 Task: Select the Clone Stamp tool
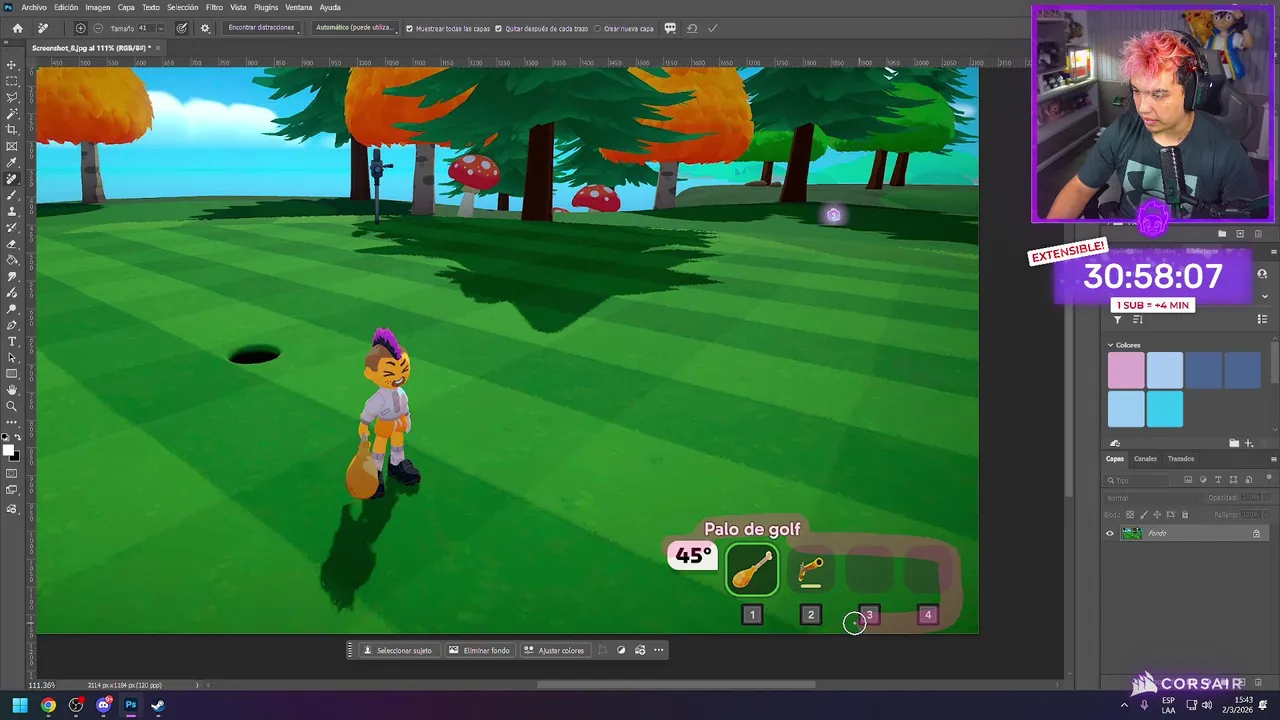[x=12, y=212]
